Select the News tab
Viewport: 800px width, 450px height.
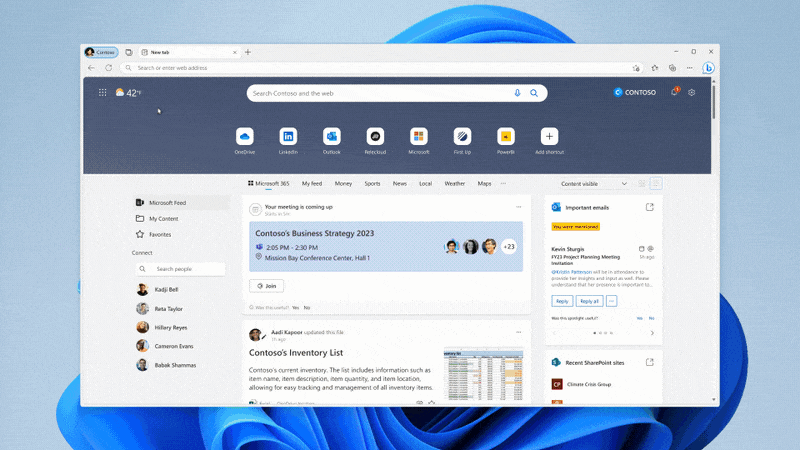click(x=399, y=184)
